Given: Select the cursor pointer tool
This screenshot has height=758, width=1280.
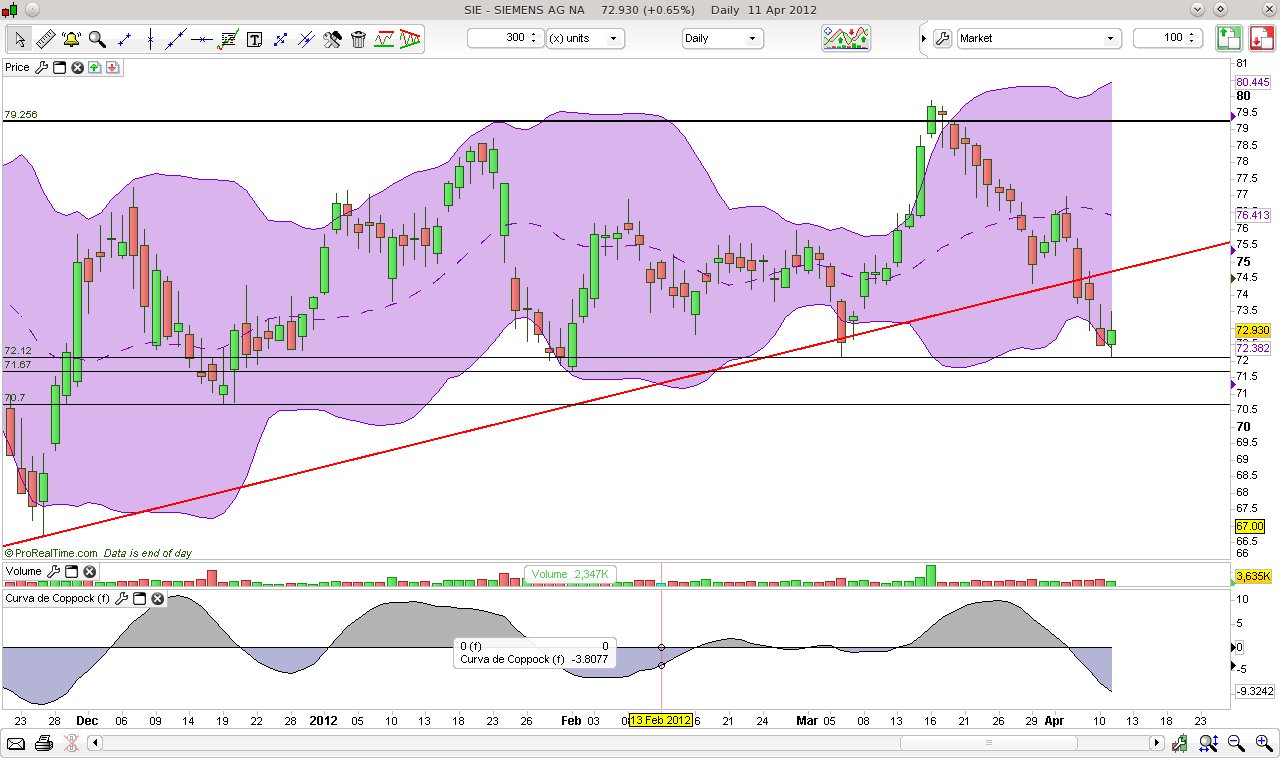Looking at the screenshot, I should click(x=18, y=38).
